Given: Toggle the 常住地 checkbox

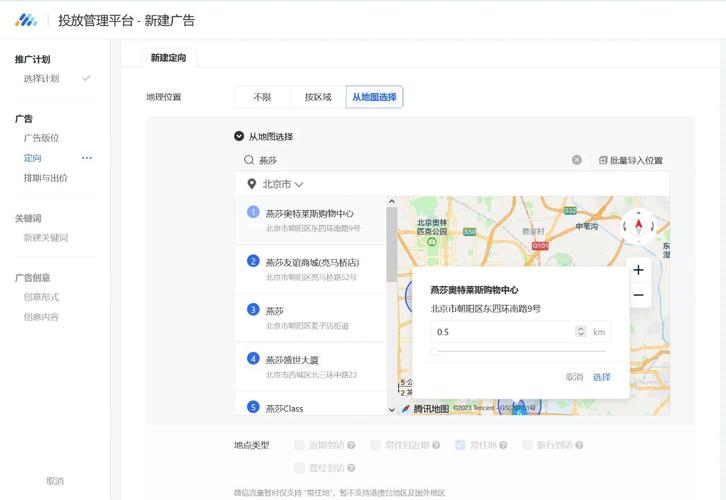Looking at the screenshot, I should 460,445.
